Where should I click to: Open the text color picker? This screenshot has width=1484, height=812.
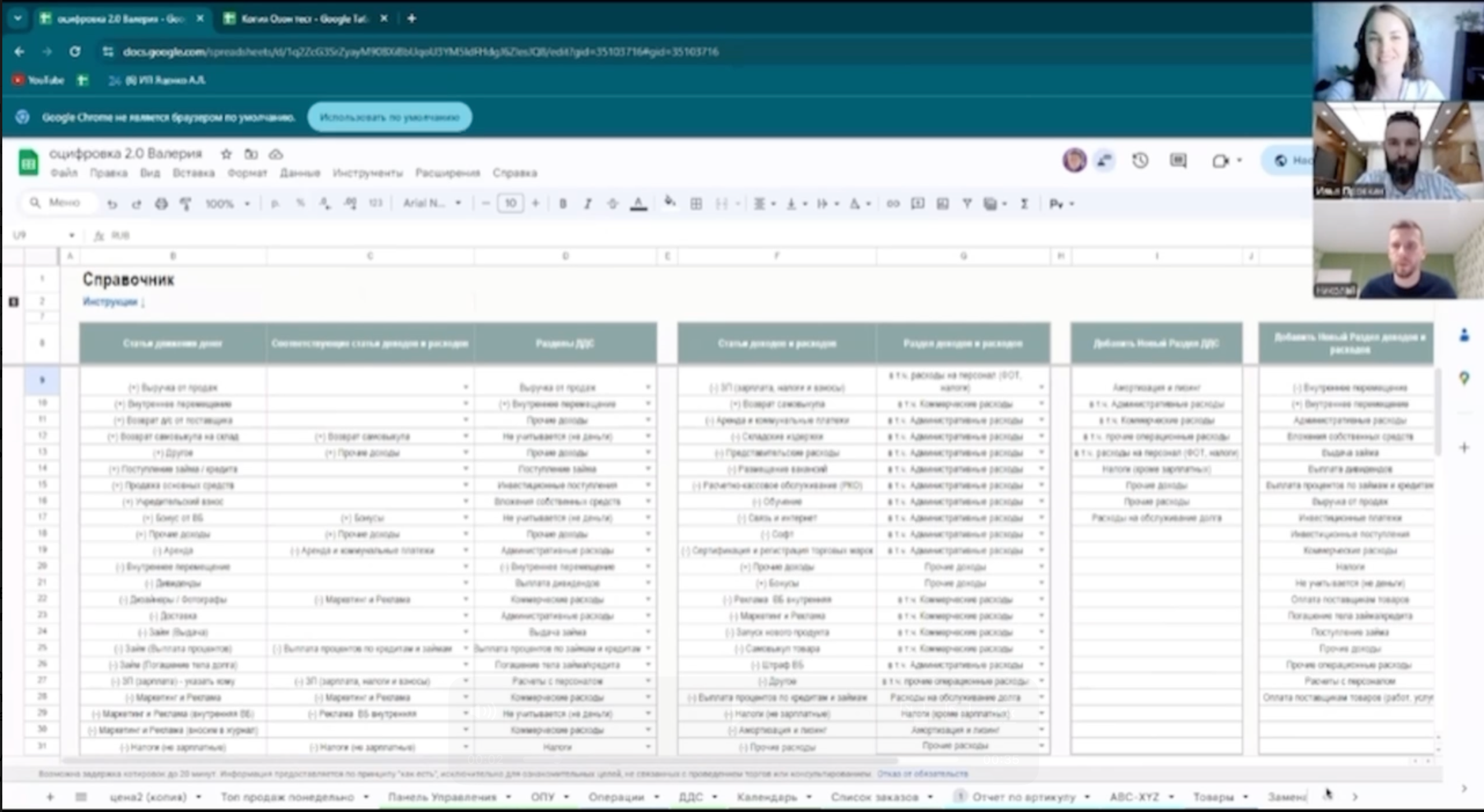click(x=638, y=204)
